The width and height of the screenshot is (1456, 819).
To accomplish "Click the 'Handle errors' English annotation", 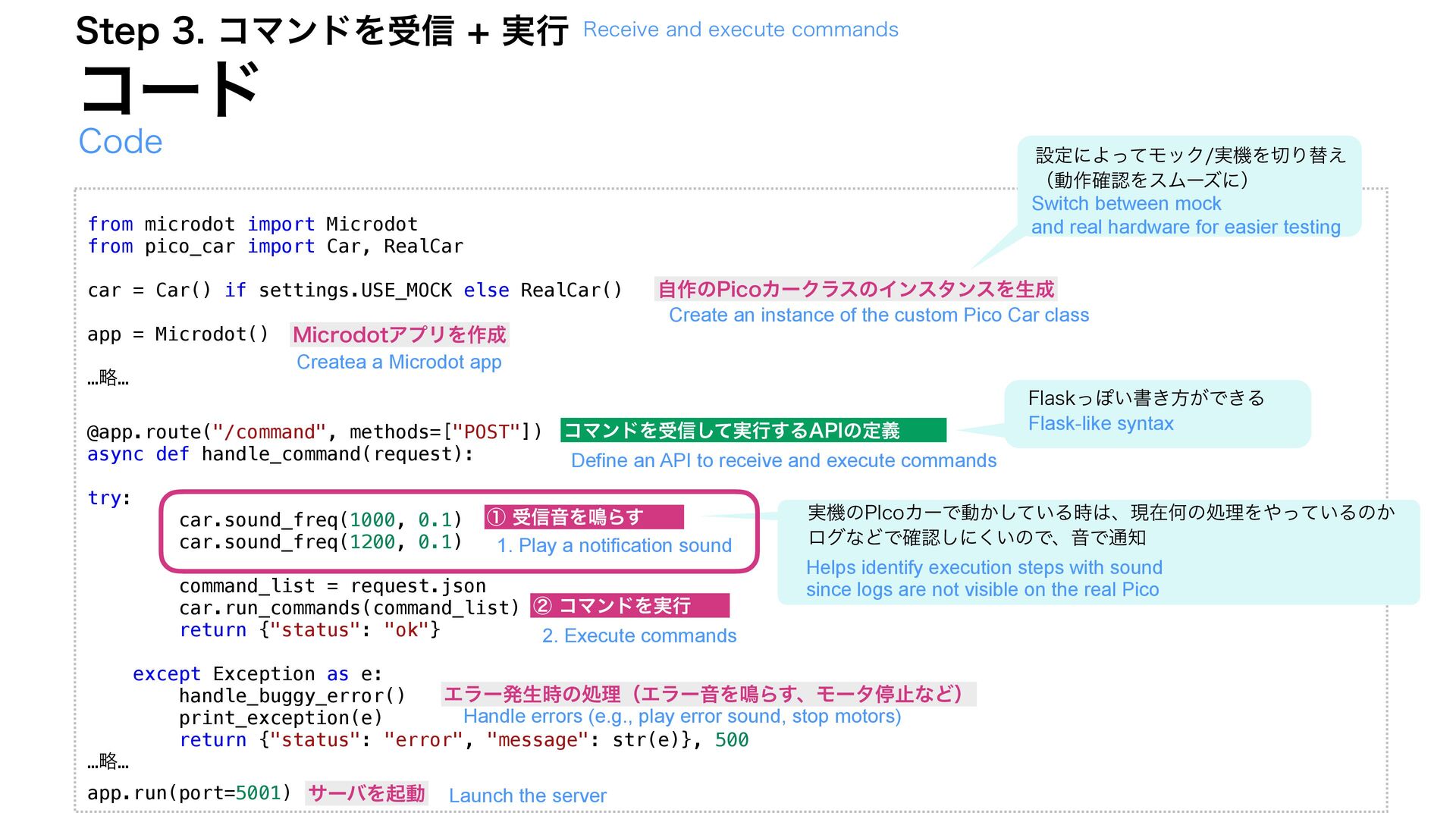I will [x=681, y=717].
